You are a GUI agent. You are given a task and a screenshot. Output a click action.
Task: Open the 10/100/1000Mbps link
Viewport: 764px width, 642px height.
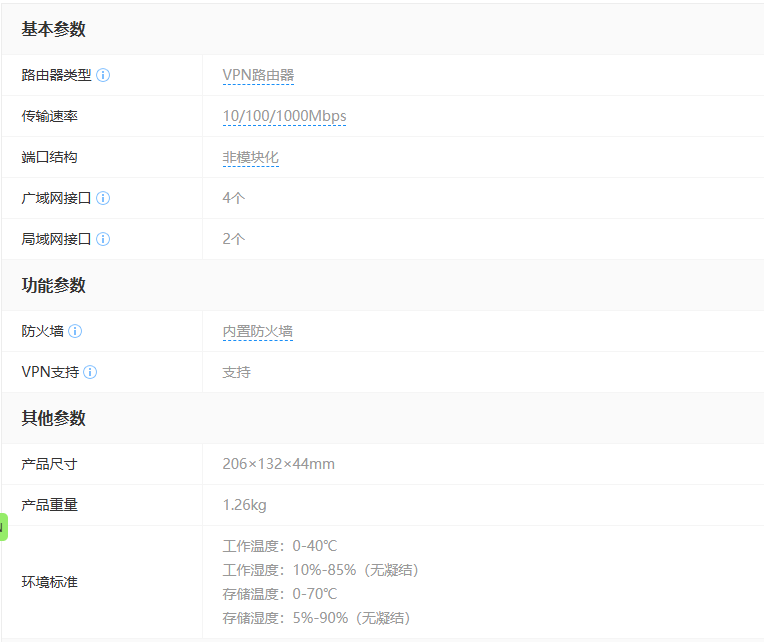tap(285, 116)
